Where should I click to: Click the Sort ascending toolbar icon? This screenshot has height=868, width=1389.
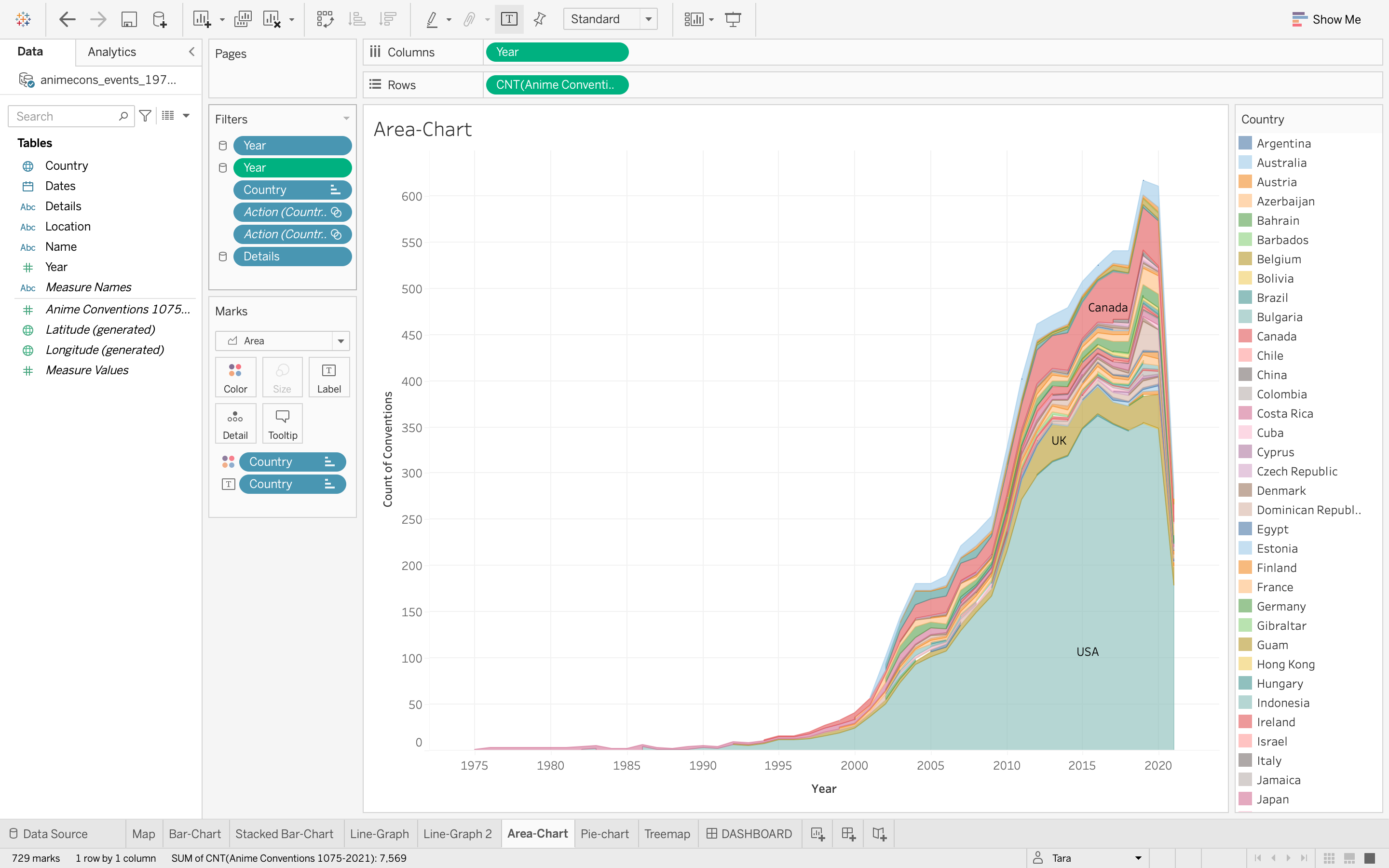(356, 19)
